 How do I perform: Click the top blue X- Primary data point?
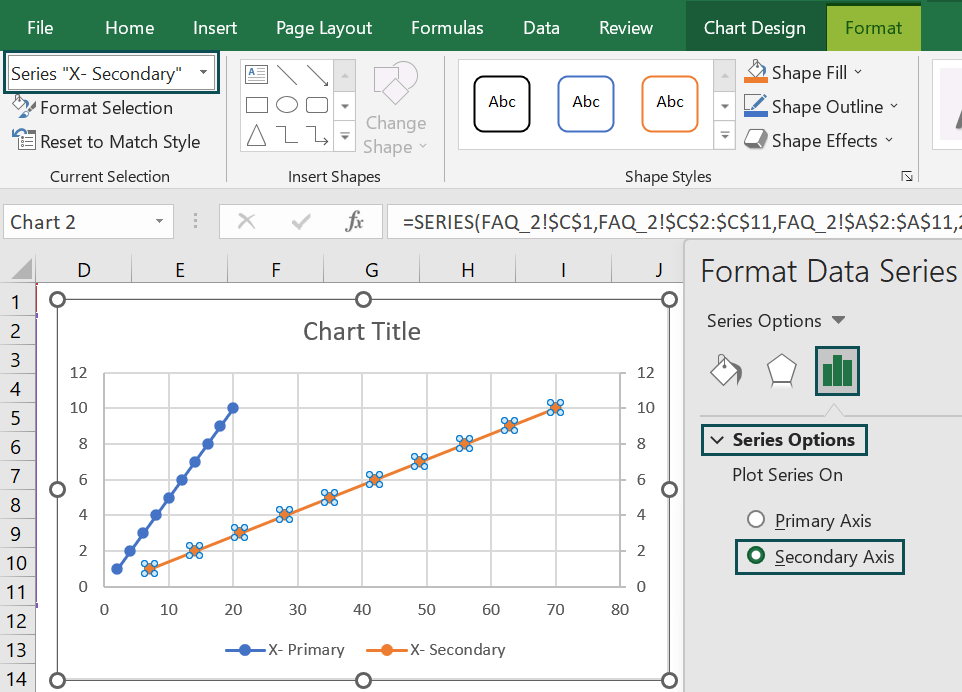[x=233, y=407]
